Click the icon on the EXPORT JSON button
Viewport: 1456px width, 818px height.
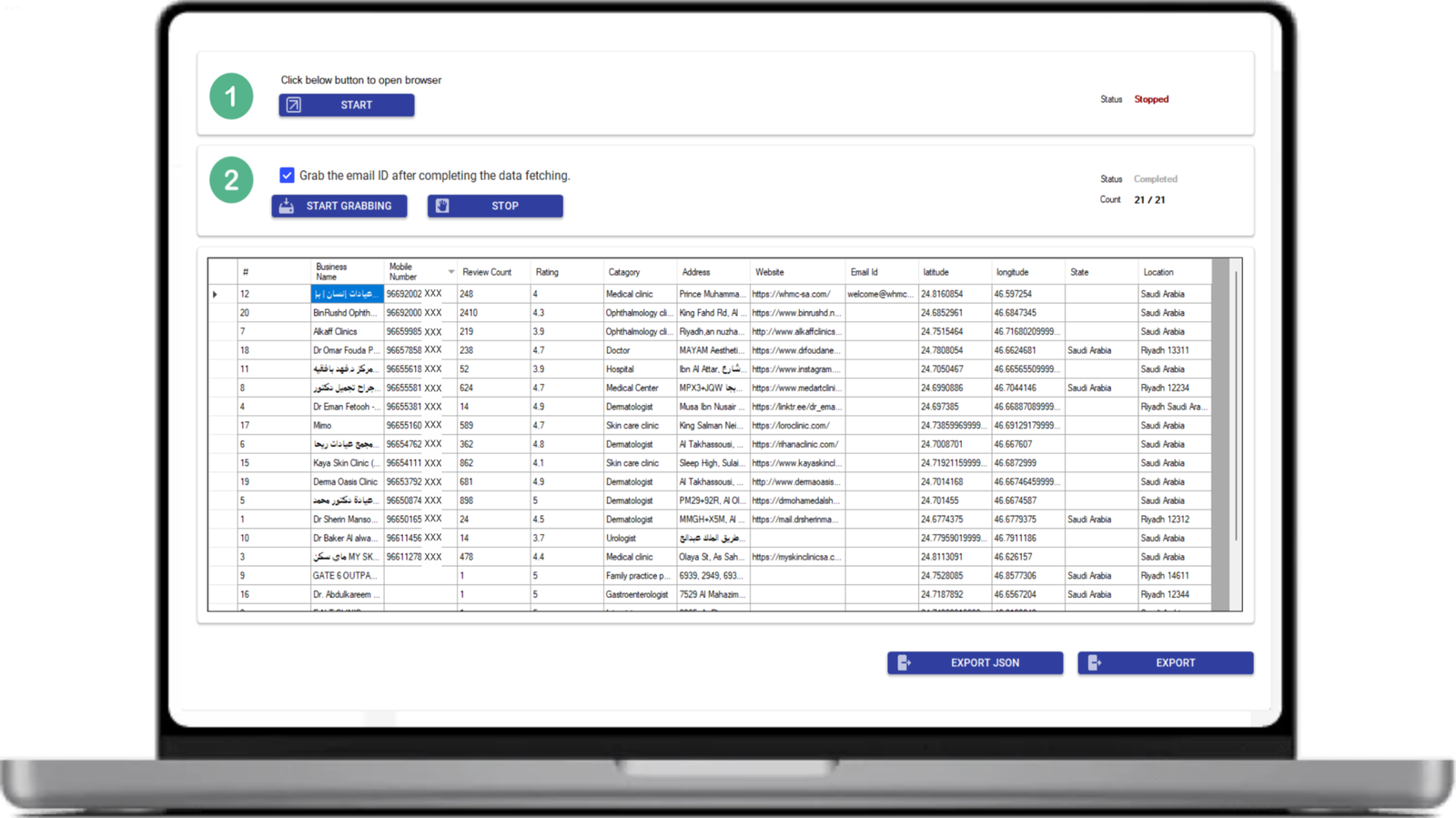point(904,663)
